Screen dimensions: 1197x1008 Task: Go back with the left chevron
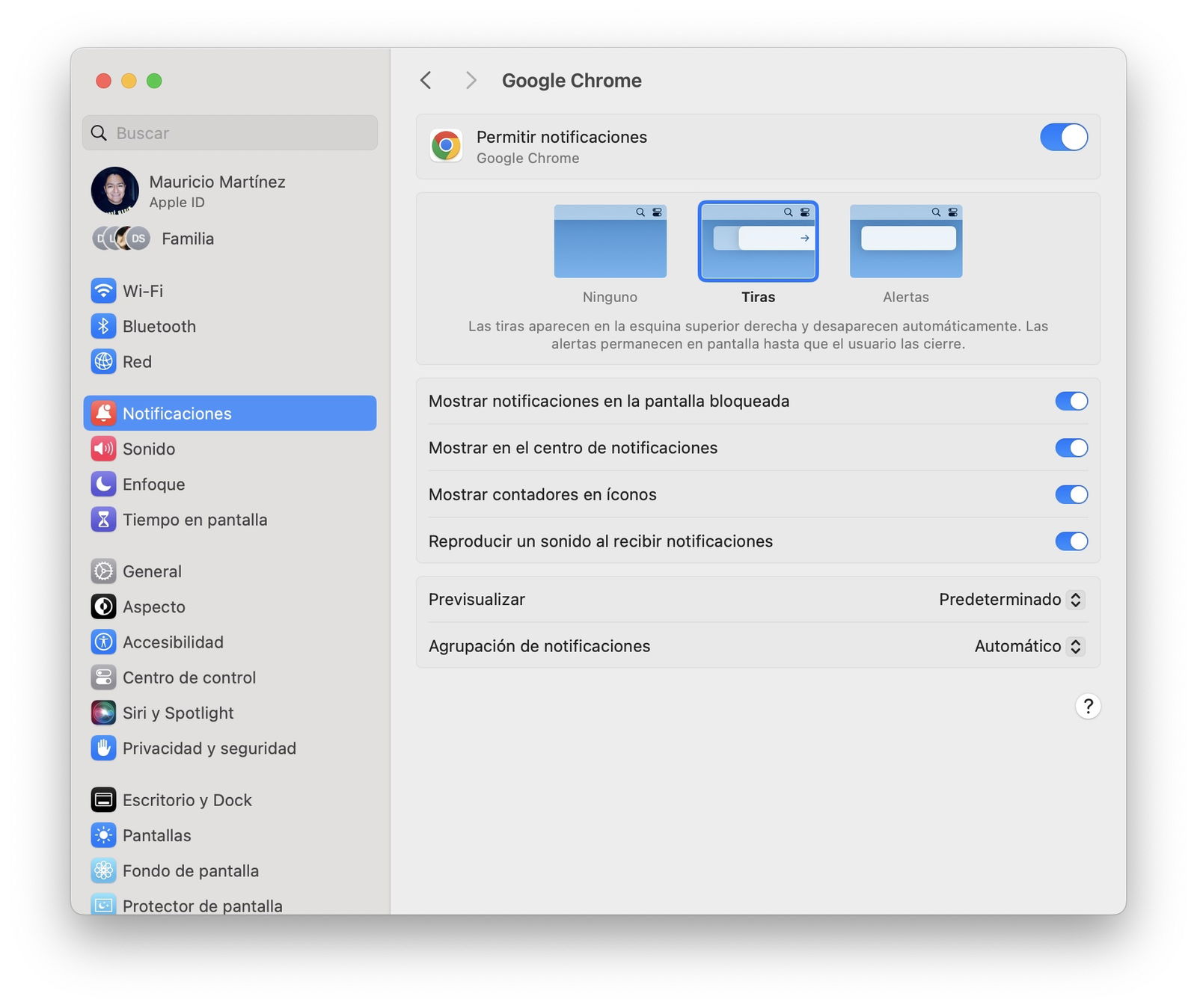tap(426, 81)
